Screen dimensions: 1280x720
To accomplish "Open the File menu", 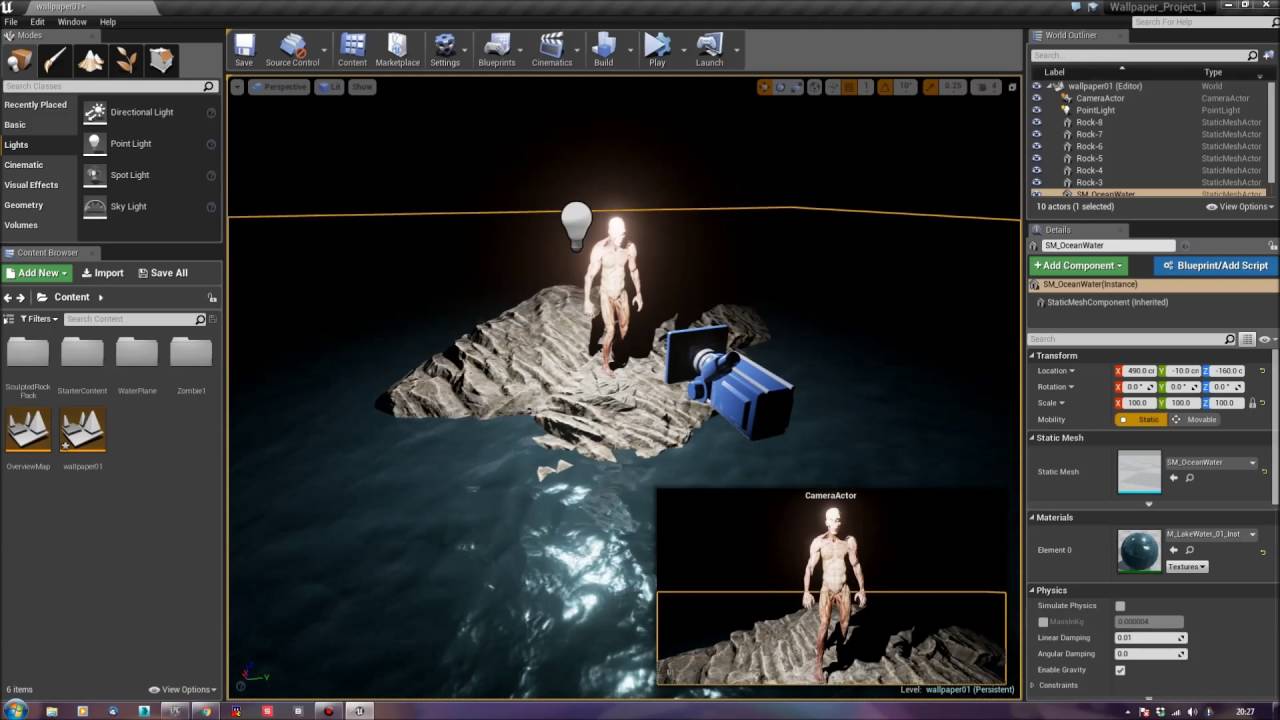I will pos(11,21).
